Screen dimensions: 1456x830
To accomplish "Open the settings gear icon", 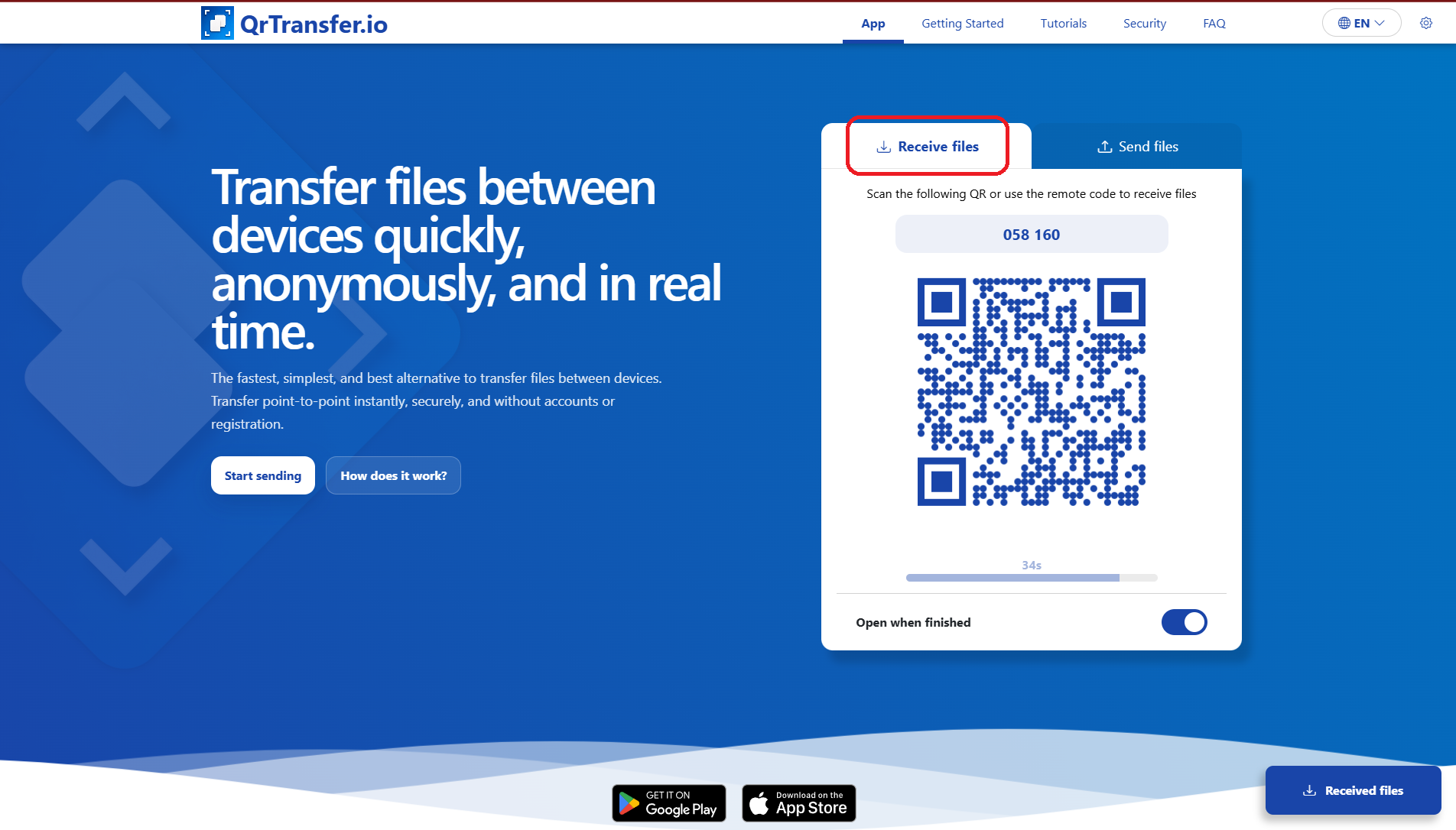I will coord(1426,23).
